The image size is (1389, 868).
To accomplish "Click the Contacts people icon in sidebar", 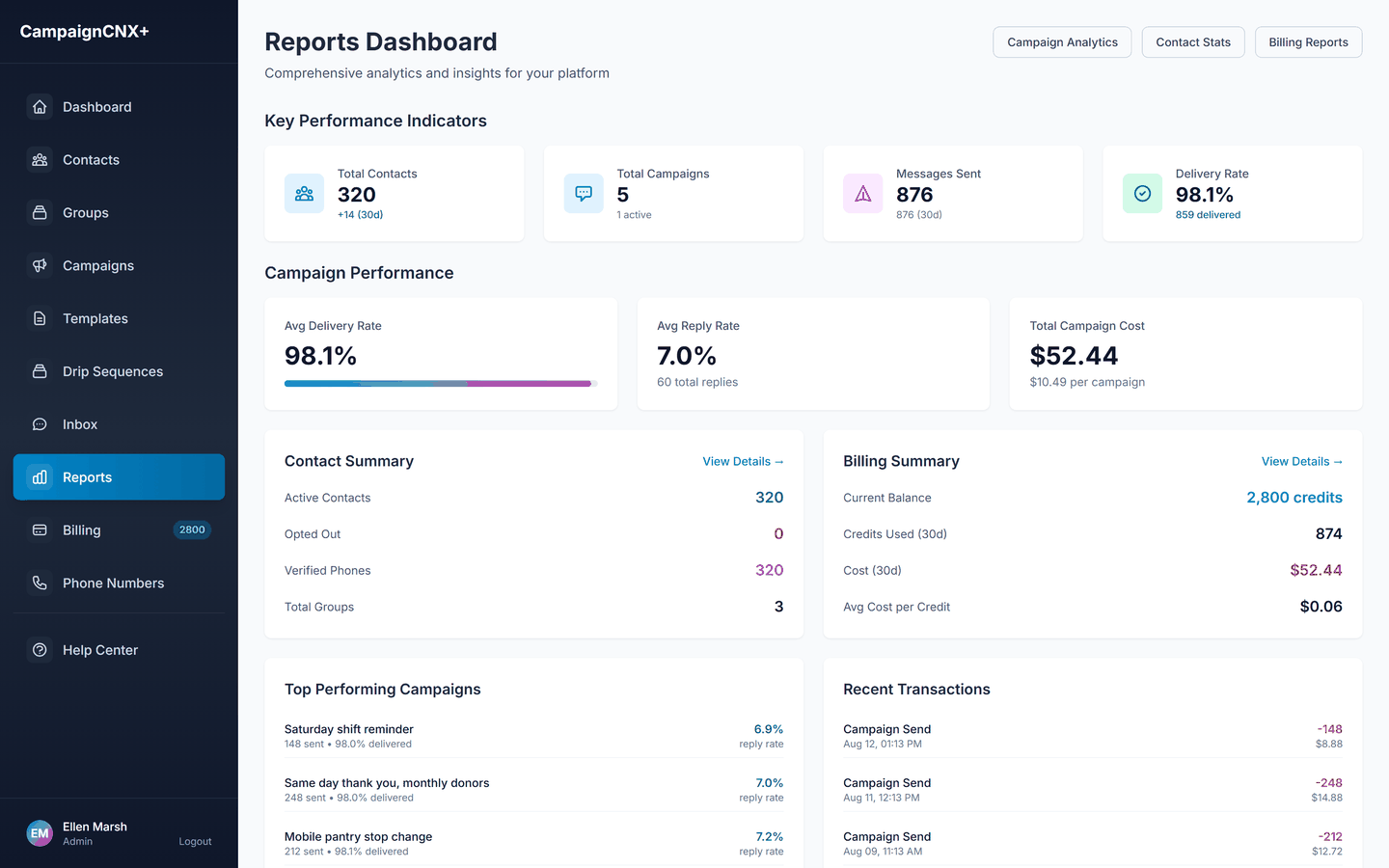I will [x=40, y=160].
